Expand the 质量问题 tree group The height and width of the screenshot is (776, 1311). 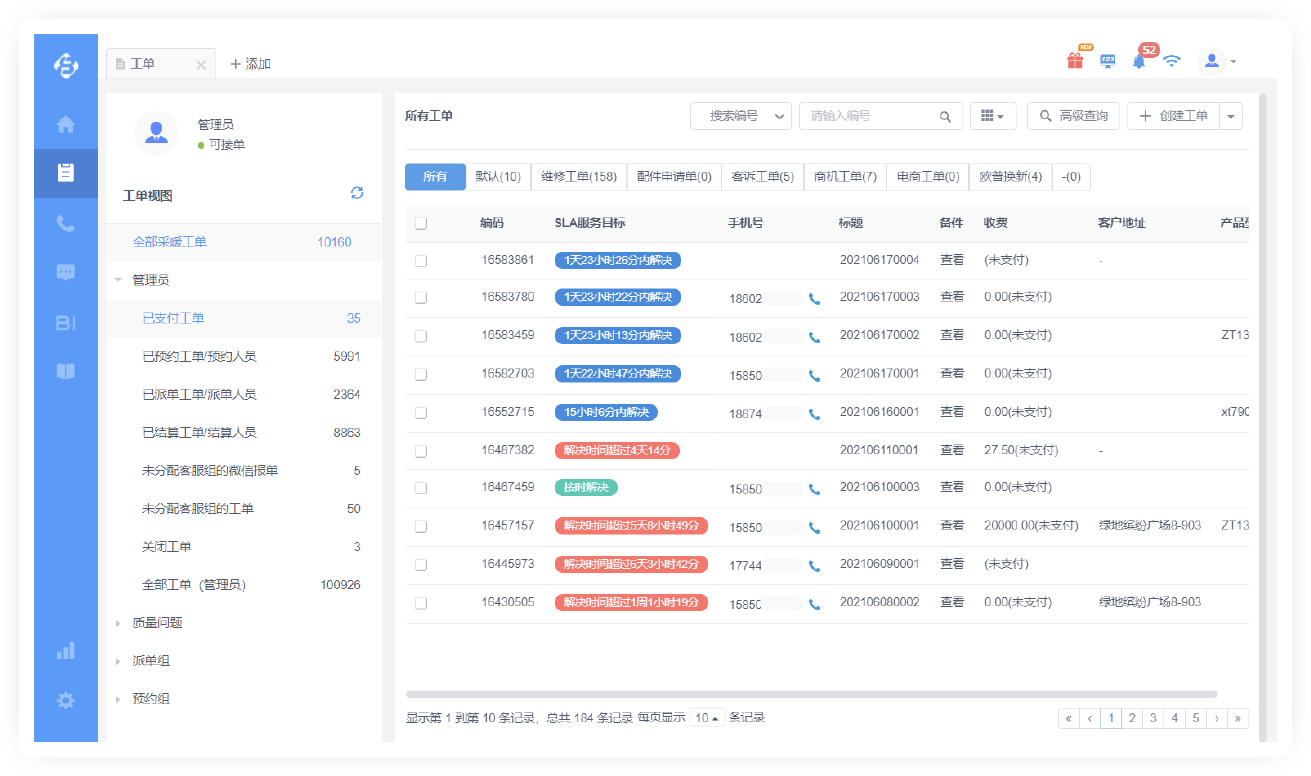[x=119, y=623]
